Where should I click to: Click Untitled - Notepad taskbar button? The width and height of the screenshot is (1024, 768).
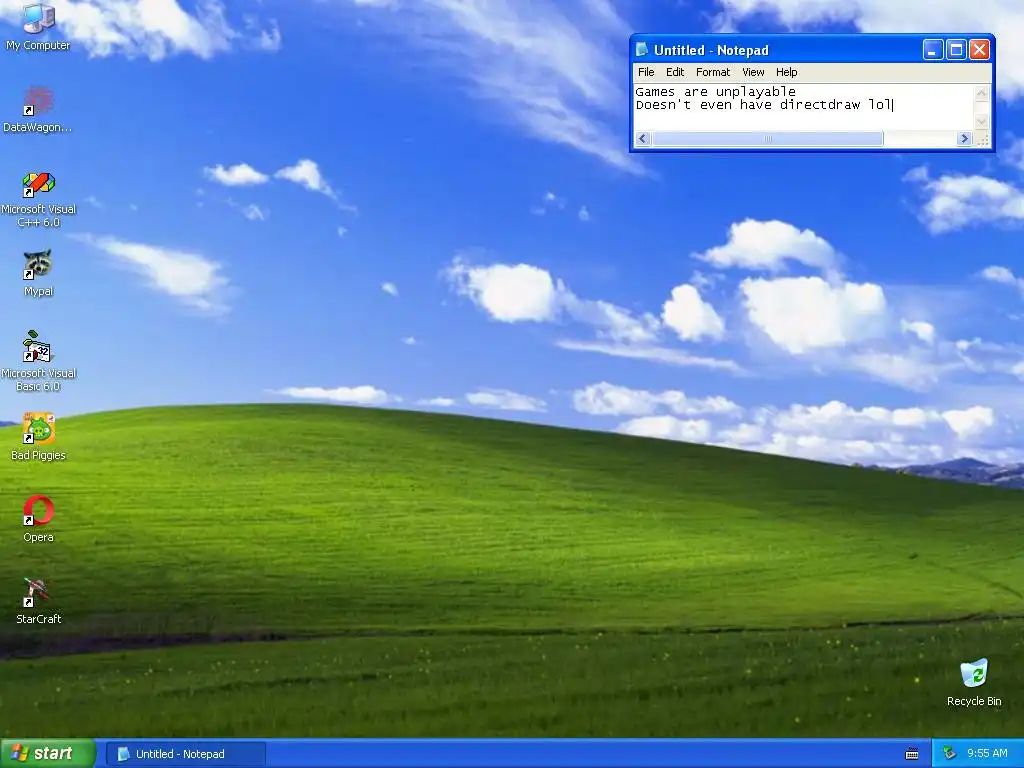pos(185,754)
